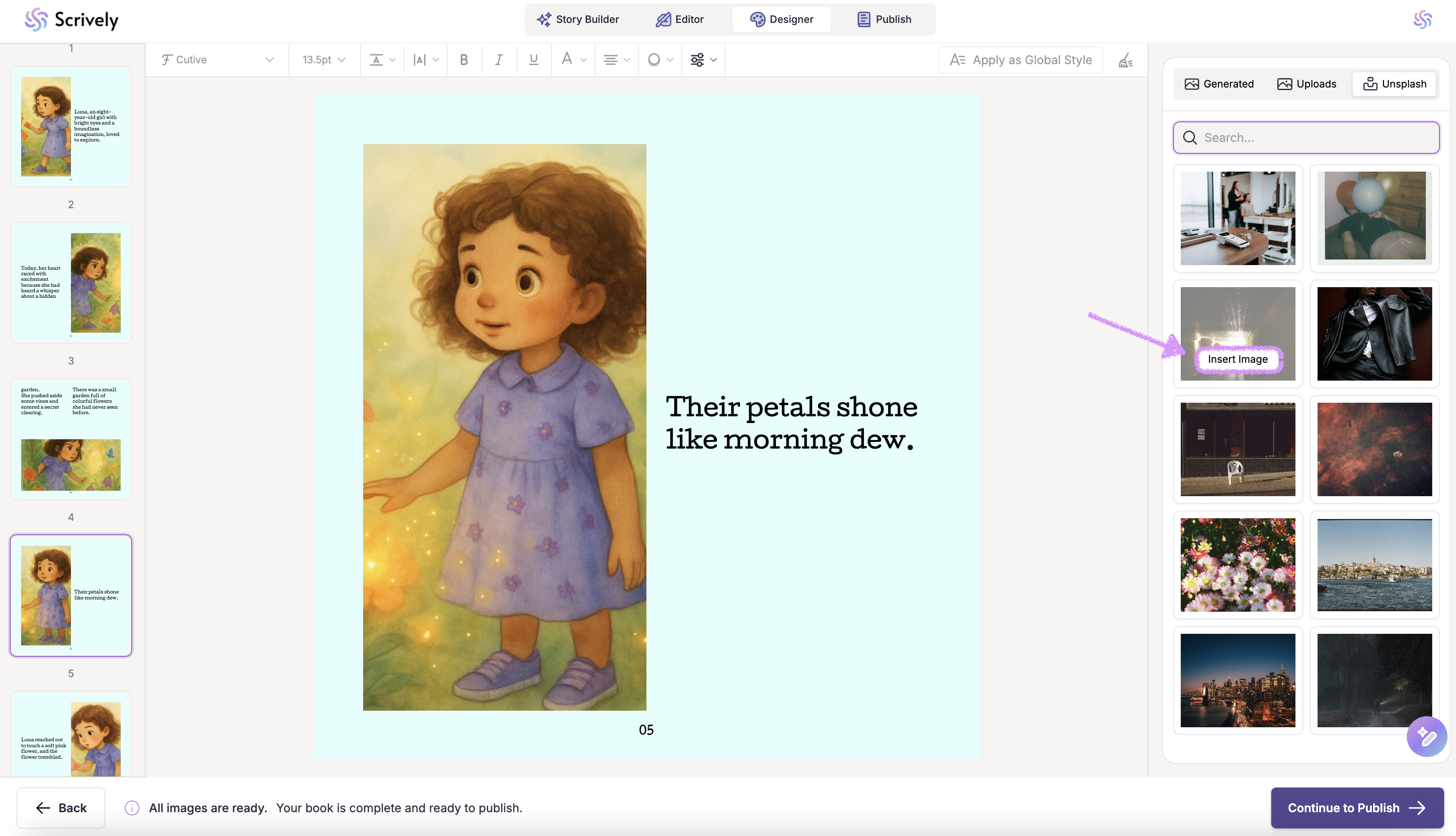This screenshot has width=1456, height=836.
Task: Click the clear formatting broom icon
Action: pyautogui.click(x=1125, y=60)
